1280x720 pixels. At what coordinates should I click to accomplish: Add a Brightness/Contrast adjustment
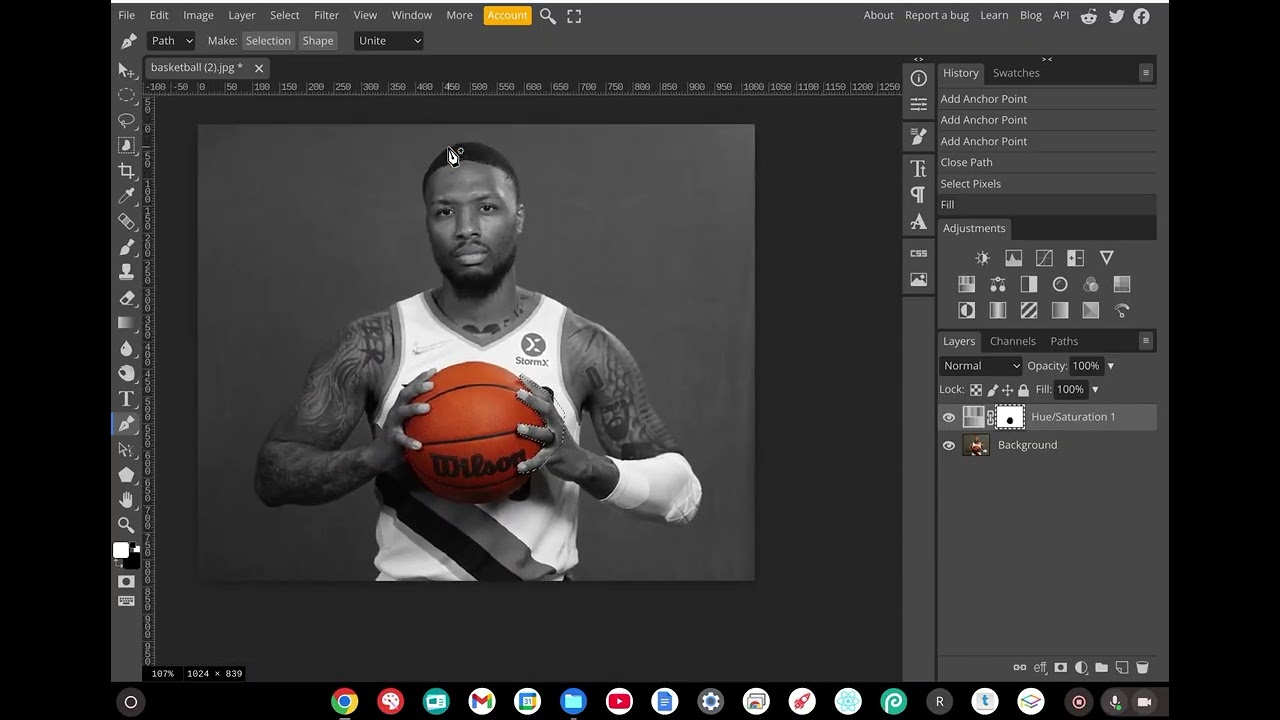[982, 258]
